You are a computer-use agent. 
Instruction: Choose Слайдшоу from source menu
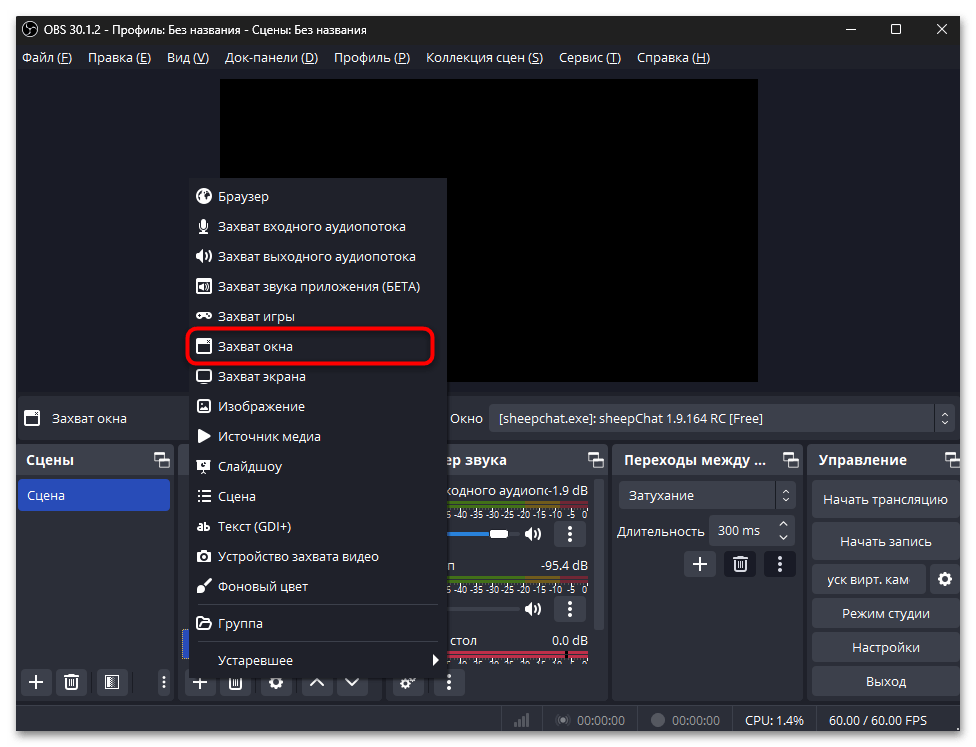point(318,466)
